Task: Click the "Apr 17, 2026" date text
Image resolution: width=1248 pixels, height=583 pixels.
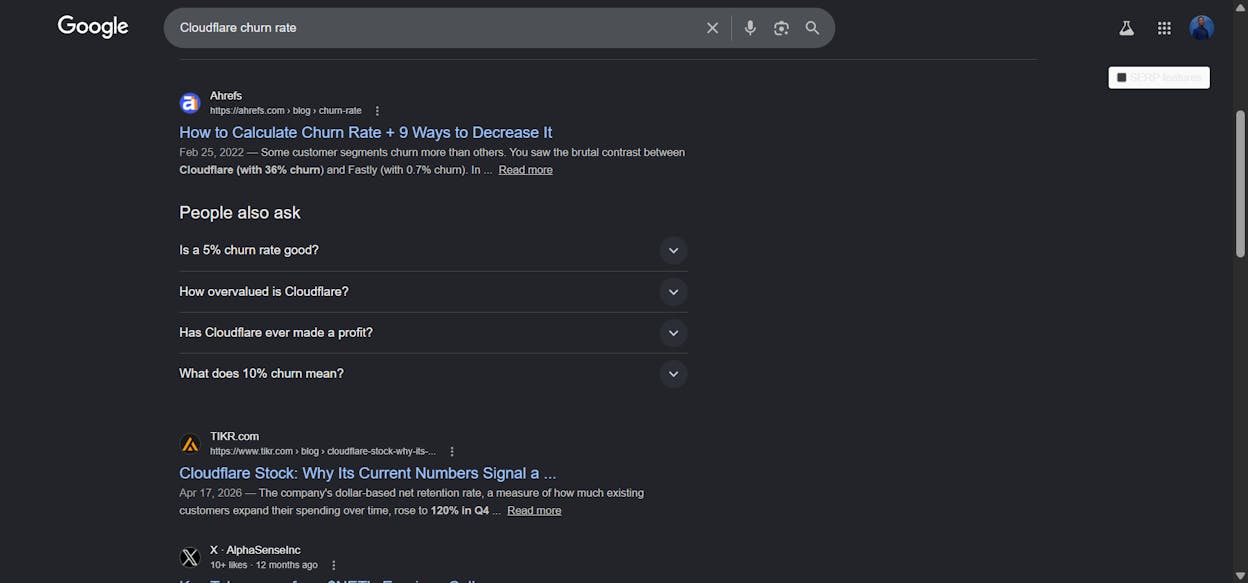Action: click(x=211, y=493)
